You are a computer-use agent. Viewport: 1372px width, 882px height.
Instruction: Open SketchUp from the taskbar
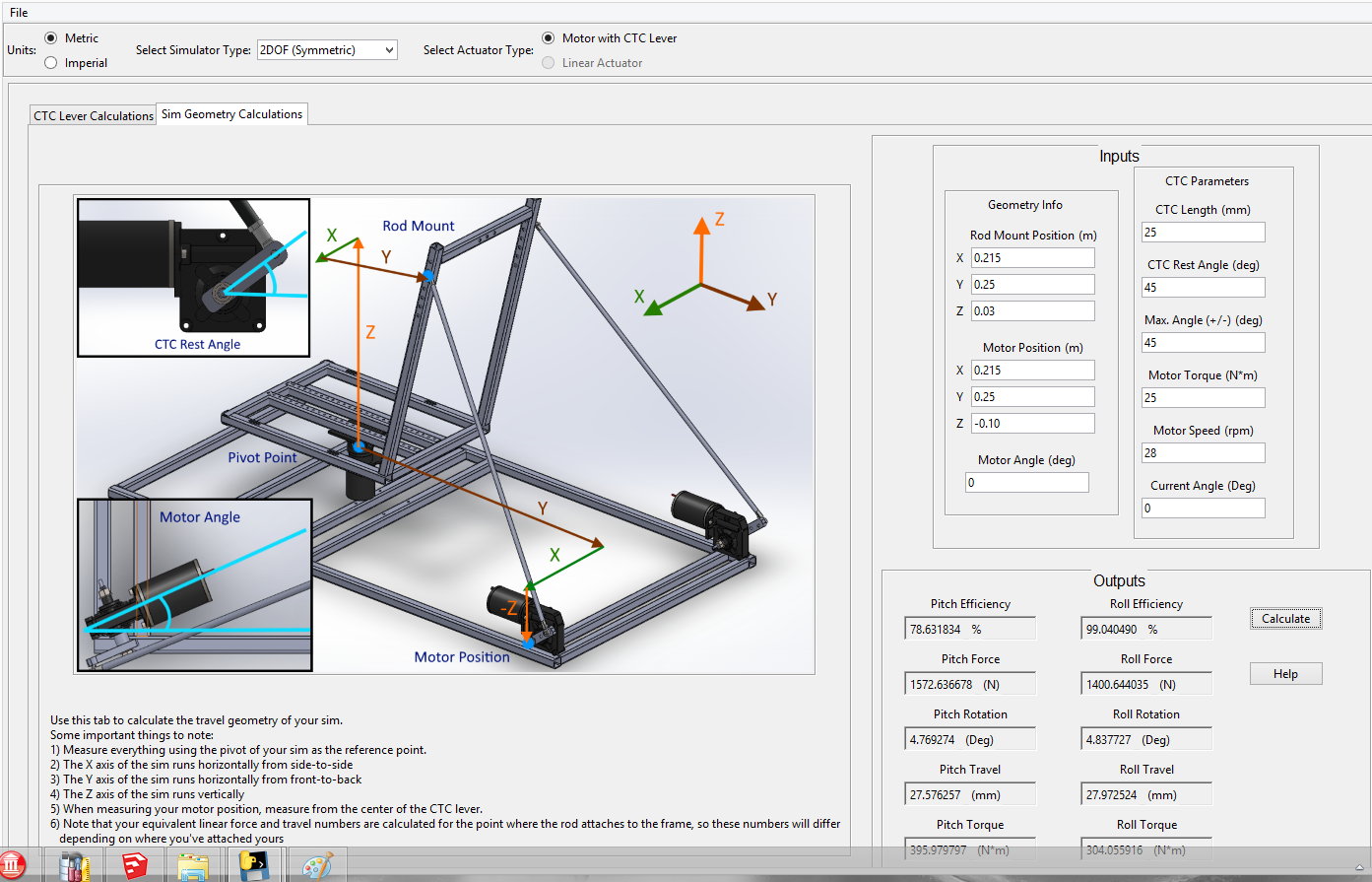tap(135, 865)
